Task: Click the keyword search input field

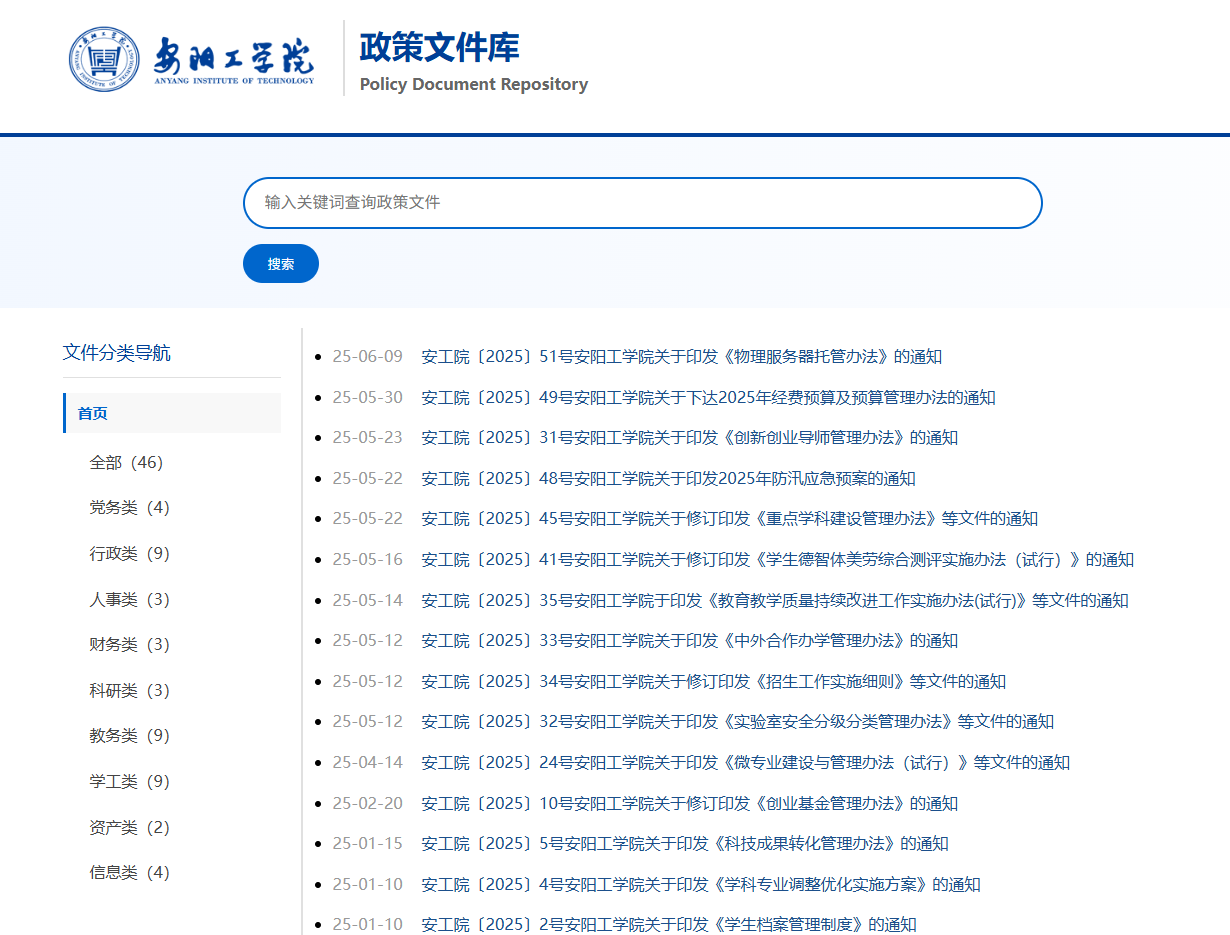Action: pyautogui.click(x=642, y=203)
